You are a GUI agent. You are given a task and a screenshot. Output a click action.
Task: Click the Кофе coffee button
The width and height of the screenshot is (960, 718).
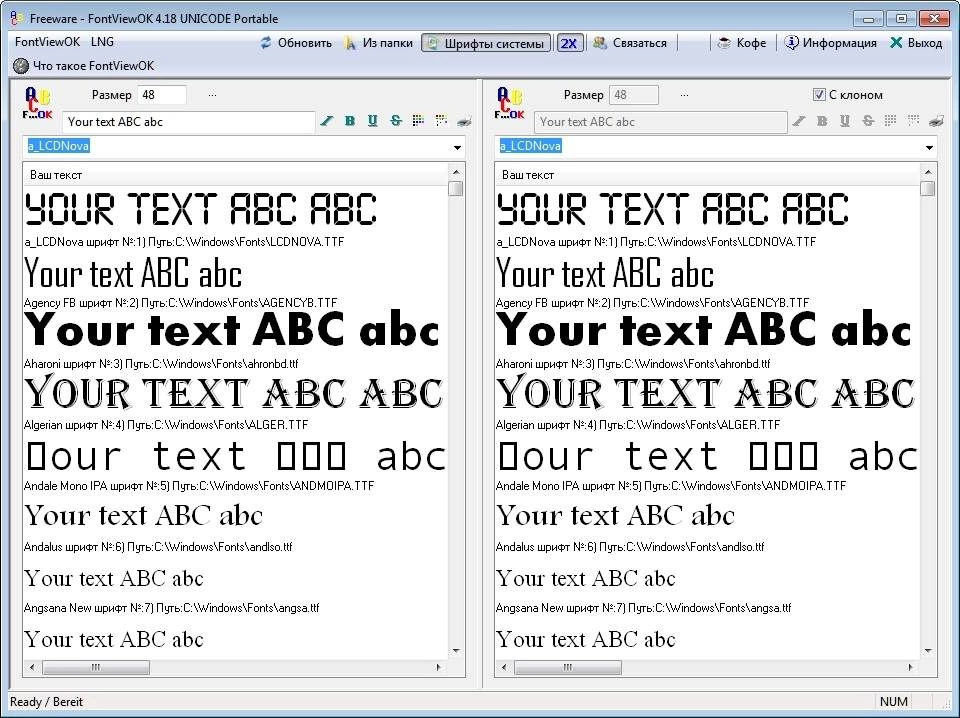[x=741, y=43]
